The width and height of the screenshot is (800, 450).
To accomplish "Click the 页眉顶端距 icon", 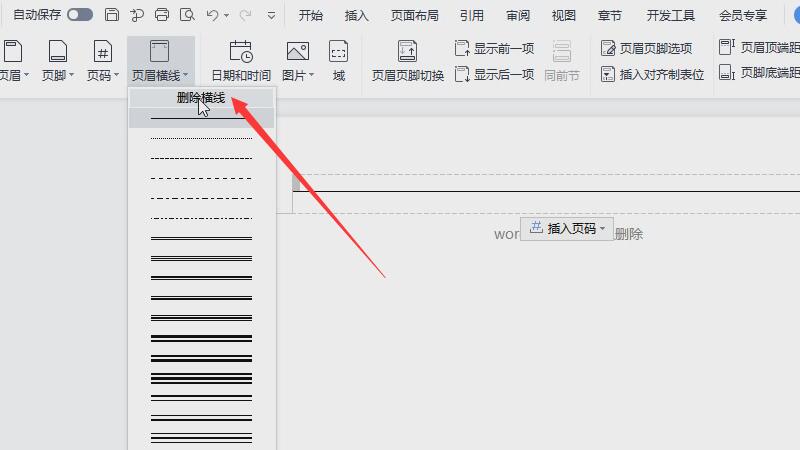I will (x=727, y=47).
